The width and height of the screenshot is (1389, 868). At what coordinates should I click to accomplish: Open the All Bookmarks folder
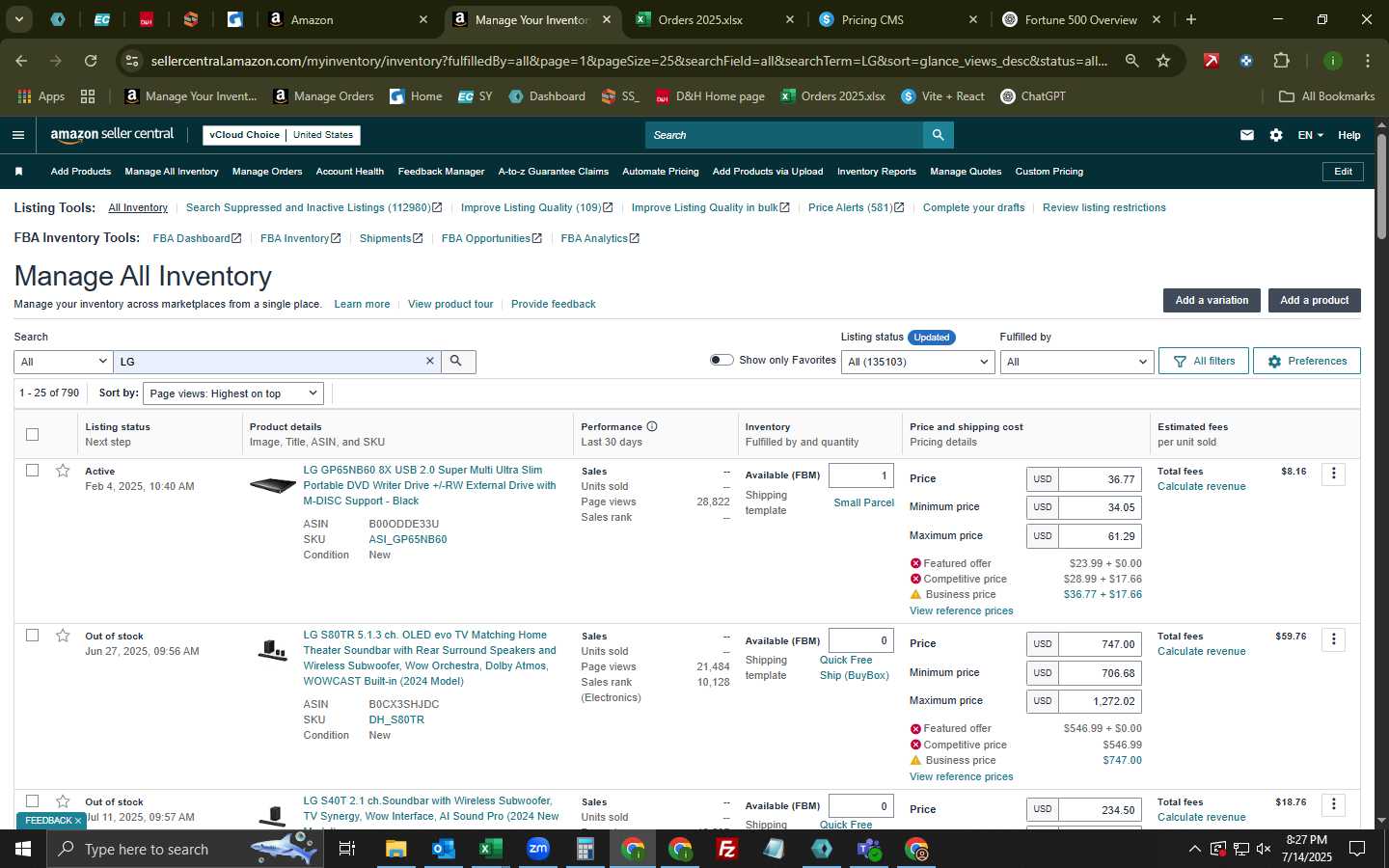tap(1326, 96)
